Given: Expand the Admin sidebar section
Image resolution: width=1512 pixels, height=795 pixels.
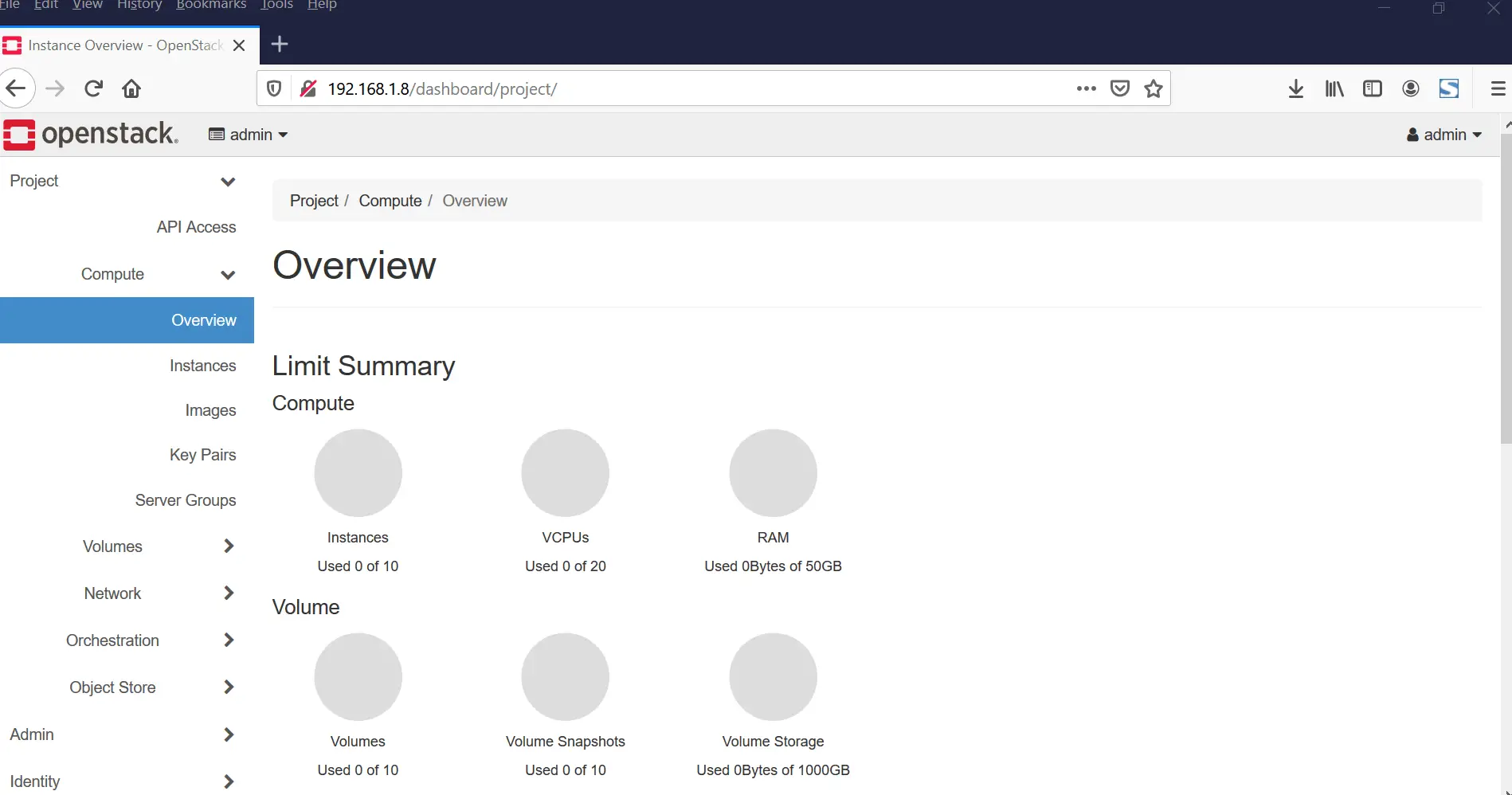Looking at the screenshot, I should click(127, 734).
